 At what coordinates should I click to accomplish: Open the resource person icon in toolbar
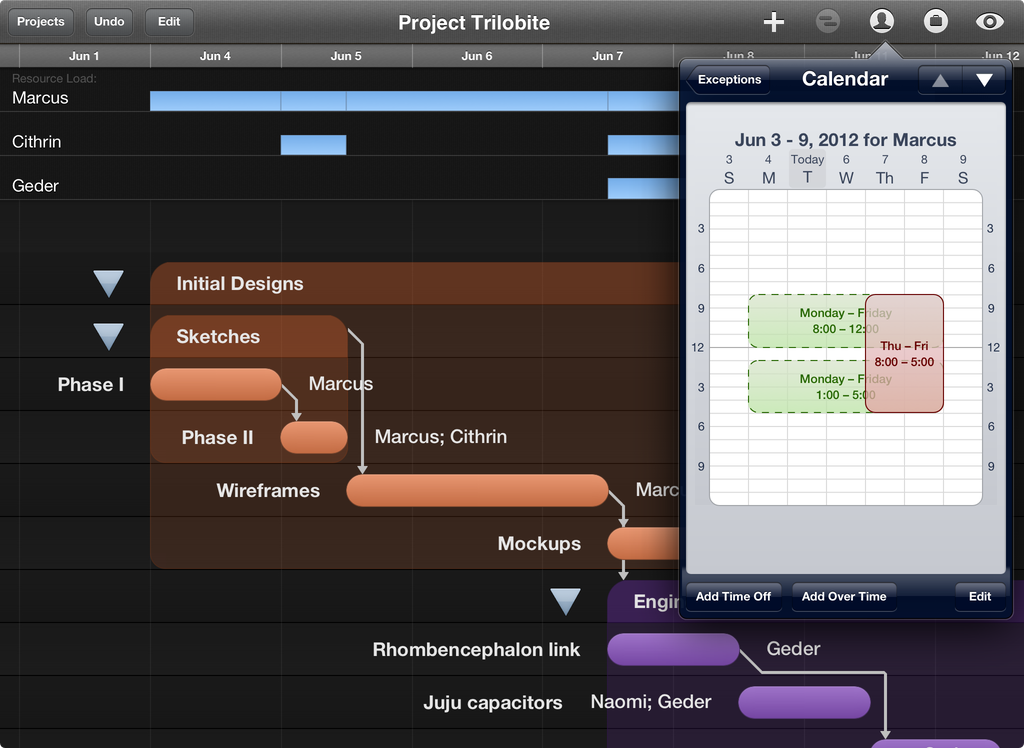[881, 22]
